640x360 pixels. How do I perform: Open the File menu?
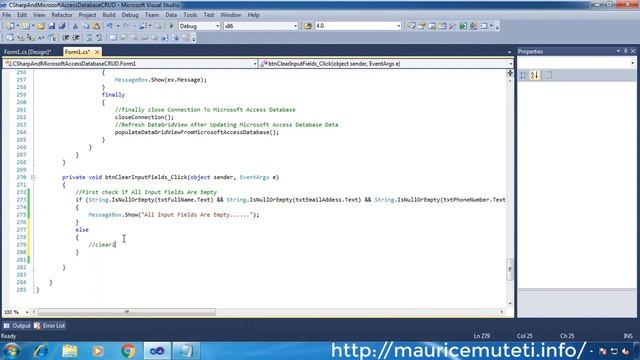tap(7, 15)
